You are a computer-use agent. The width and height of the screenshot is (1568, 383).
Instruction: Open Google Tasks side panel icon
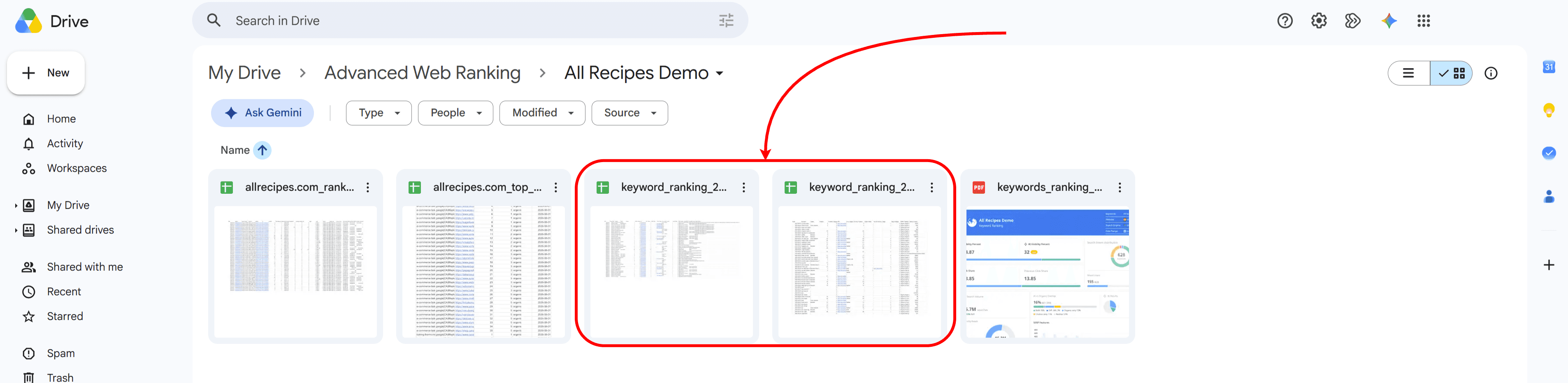click(x=1549, y=153)
